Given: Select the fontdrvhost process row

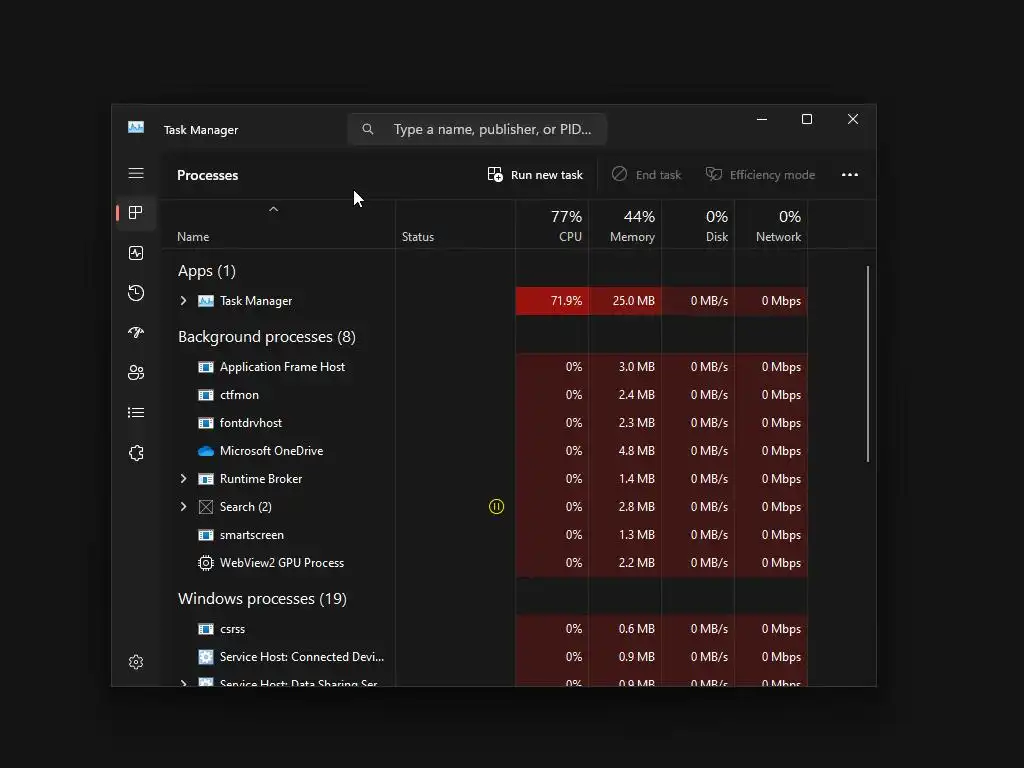Looking at the screenshot, I should click(485, 423).
